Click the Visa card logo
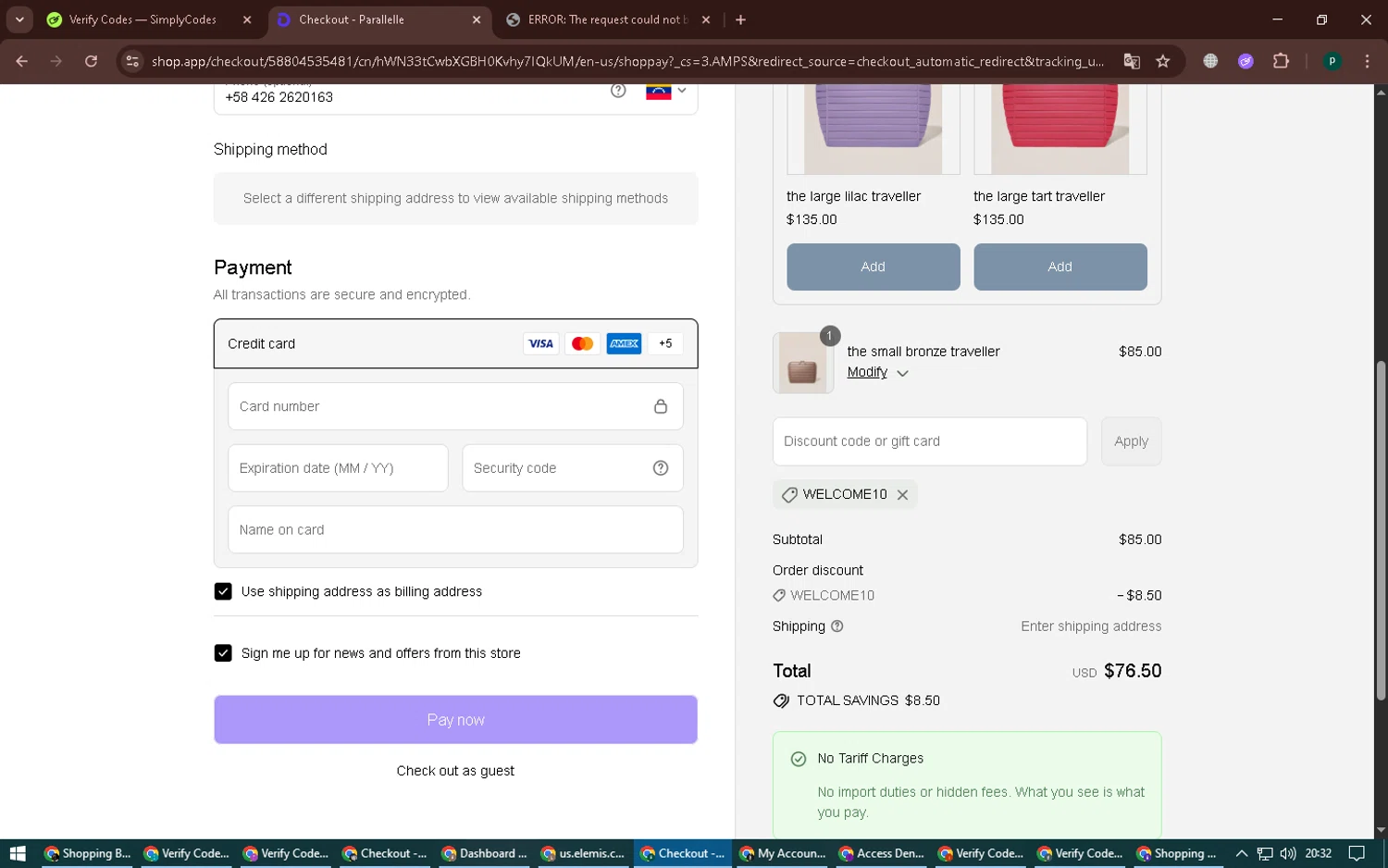This screenshot has width=1388, height=868. (x=540, y=343)
